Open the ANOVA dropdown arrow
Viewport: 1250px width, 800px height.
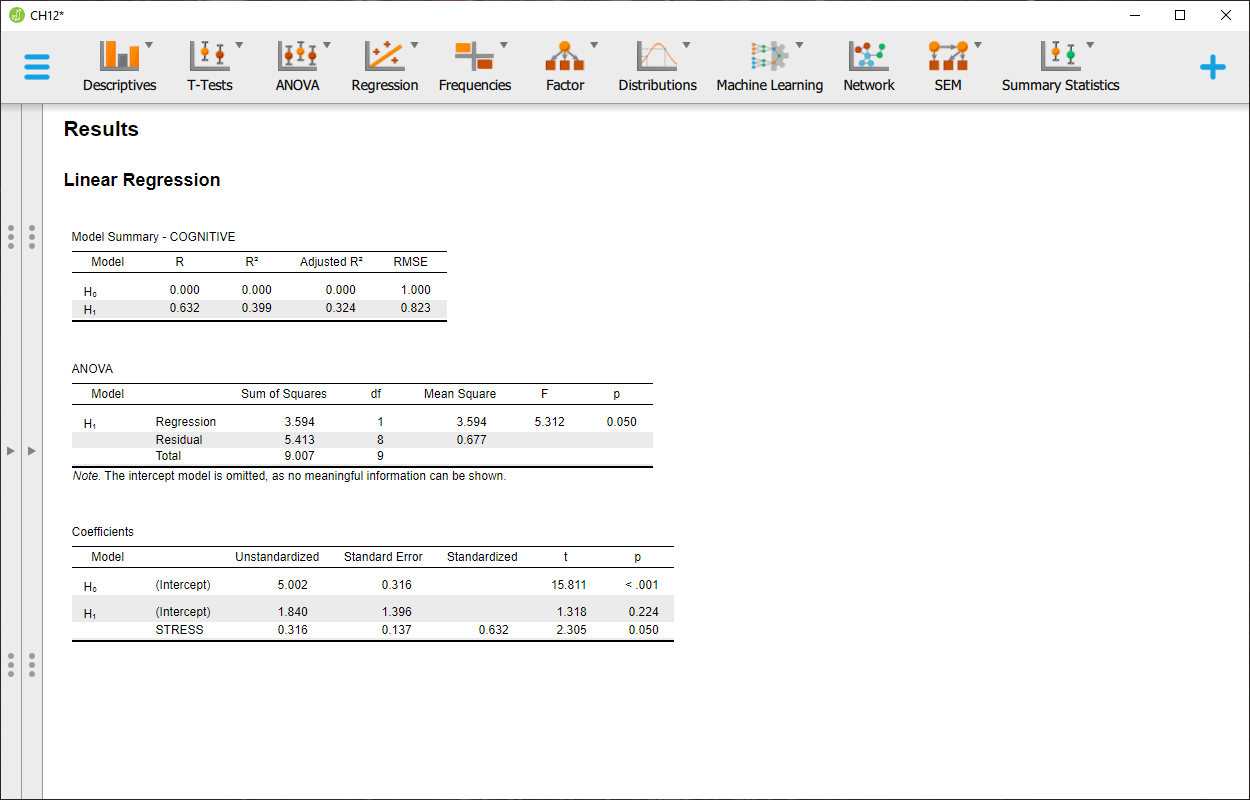point(327,44)
